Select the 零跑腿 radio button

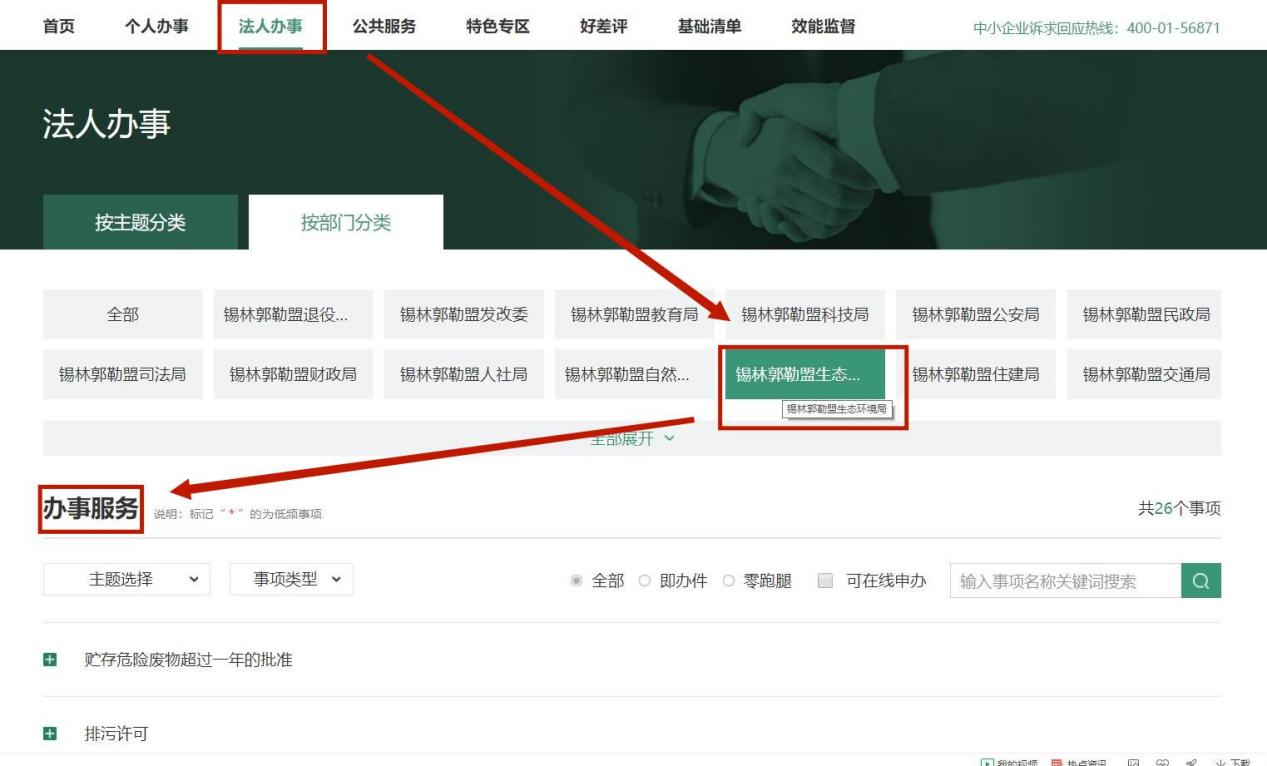tap(728, 581)
